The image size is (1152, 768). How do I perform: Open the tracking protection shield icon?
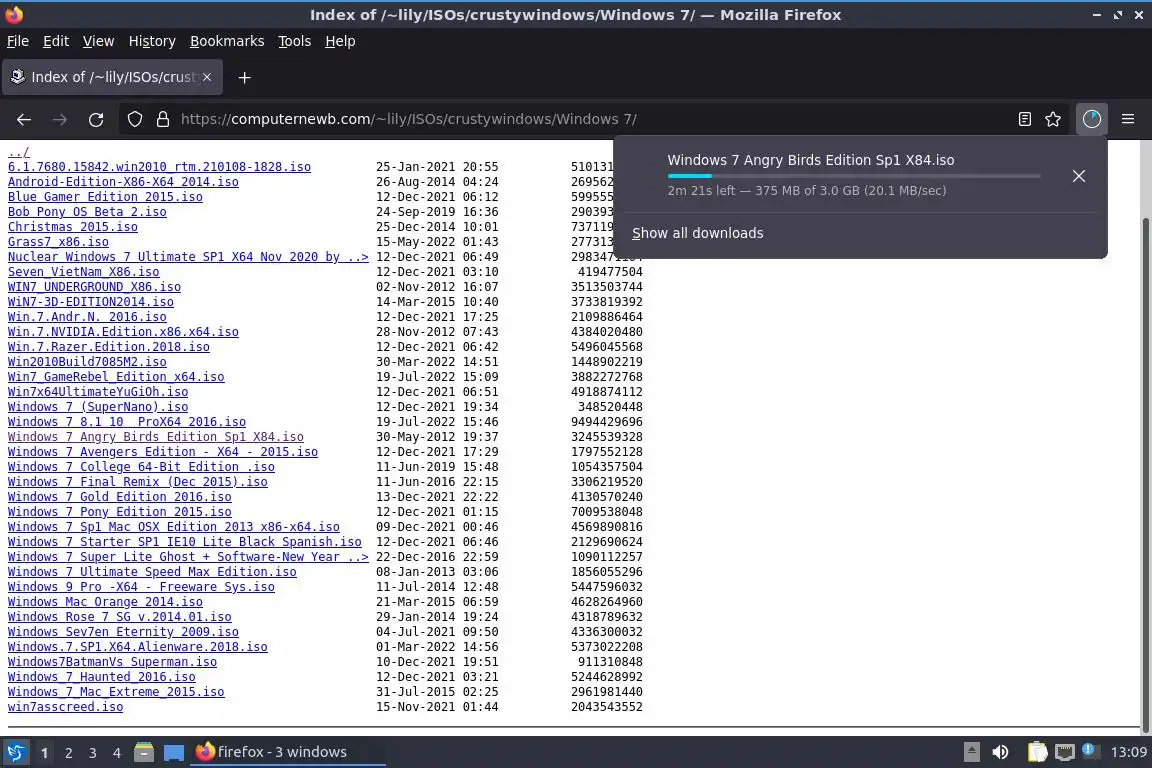pos(134,119)
